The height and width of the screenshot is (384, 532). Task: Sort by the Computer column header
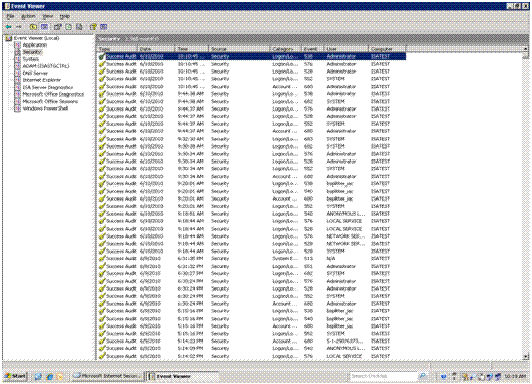pos(387,49)
